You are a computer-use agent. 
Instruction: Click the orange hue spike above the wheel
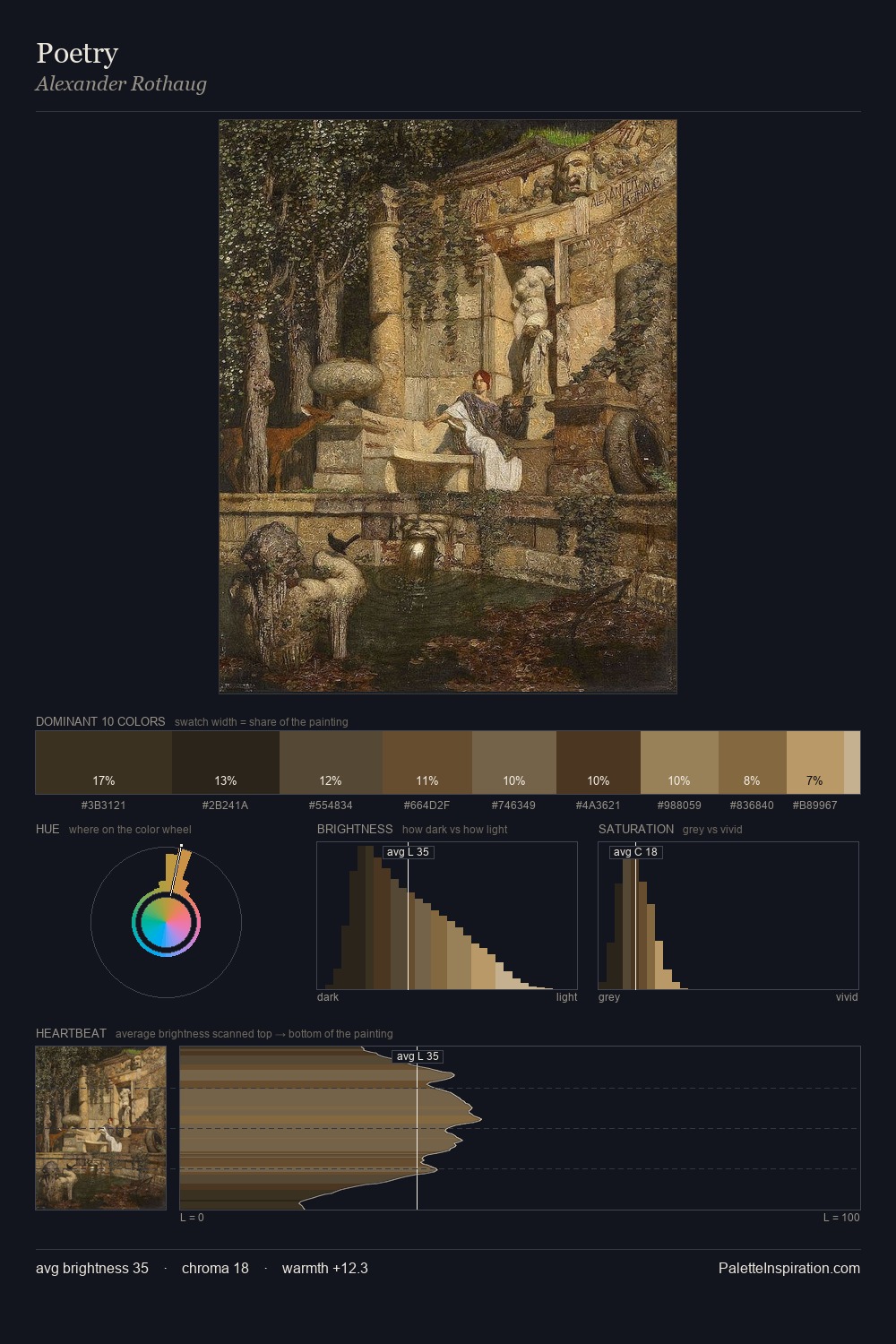click(x=177, y=871)
